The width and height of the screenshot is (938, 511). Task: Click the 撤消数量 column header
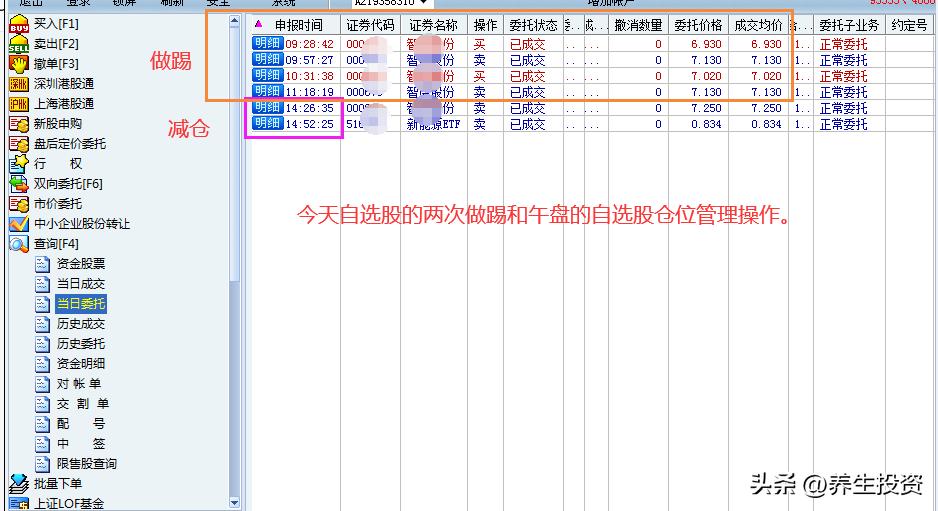tap(638, 25)
